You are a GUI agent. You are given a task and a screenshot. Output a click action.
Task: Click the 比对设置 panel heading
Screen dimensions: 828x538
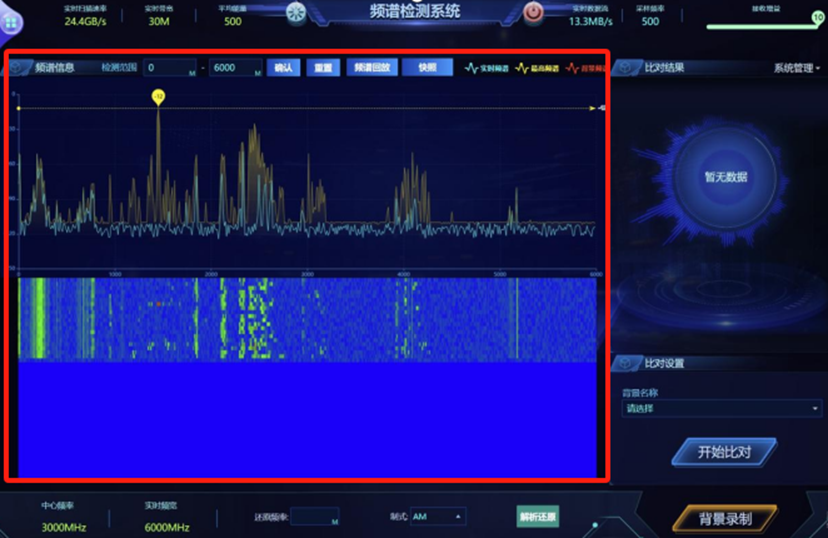click(664, 363)
